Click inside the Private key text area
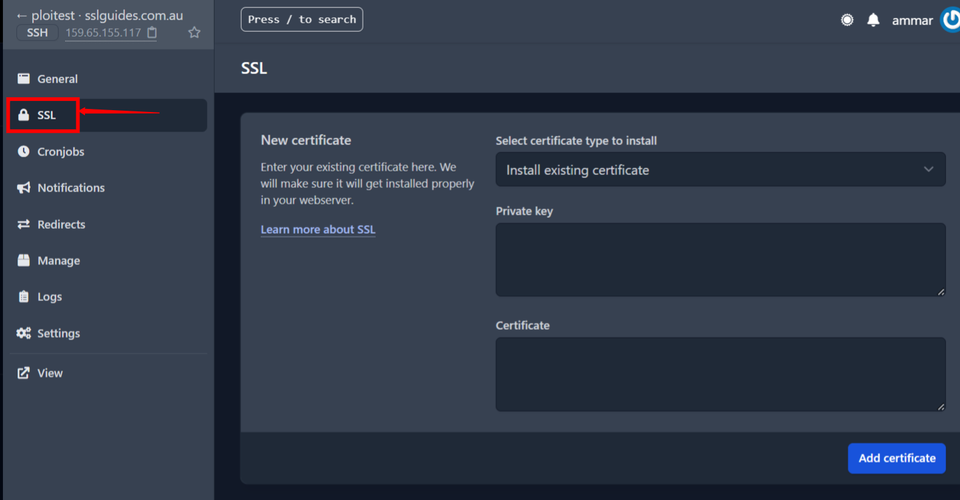The image size is (960, 500). tap(720, 260)
